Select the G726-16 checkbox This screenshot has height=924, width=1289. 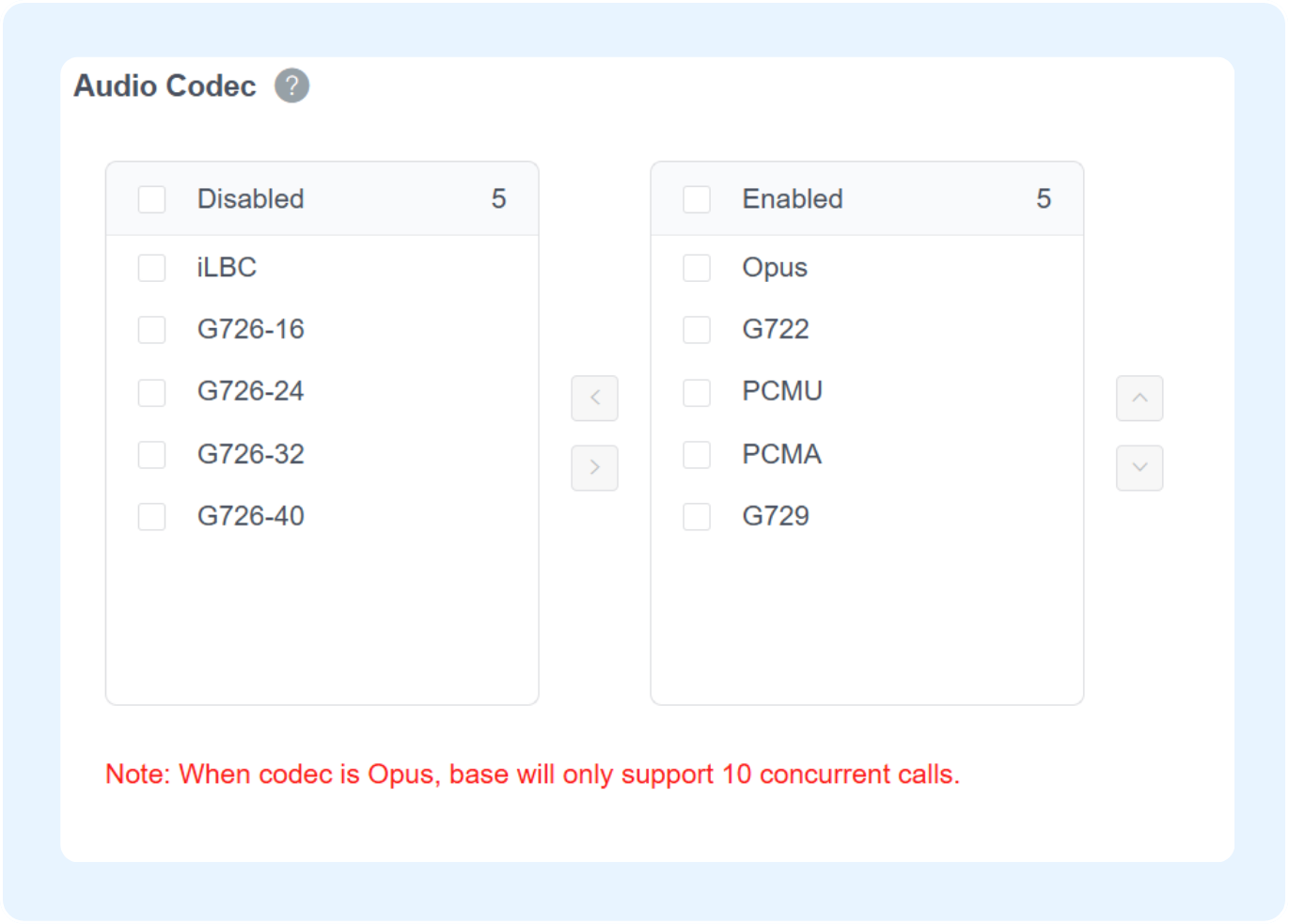click(151, 330)
